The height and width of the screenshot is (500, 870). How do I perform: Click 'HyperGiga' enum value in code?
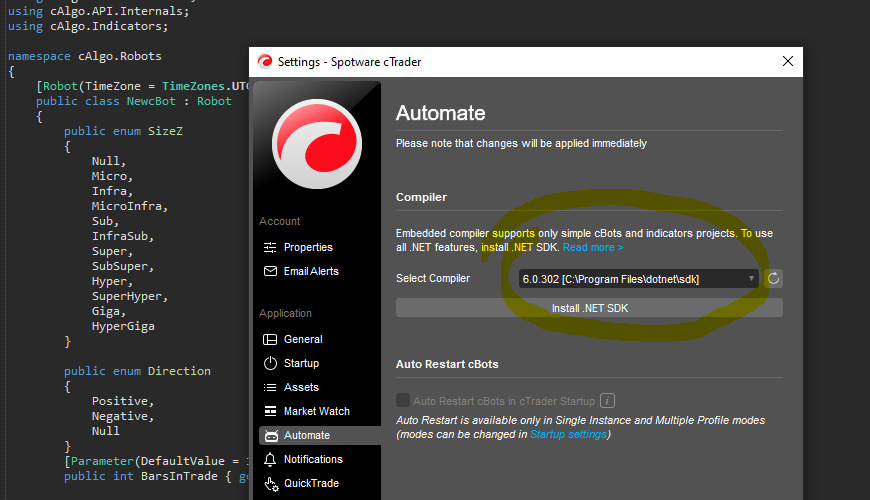pyautogui.click(x=123, y=326)
